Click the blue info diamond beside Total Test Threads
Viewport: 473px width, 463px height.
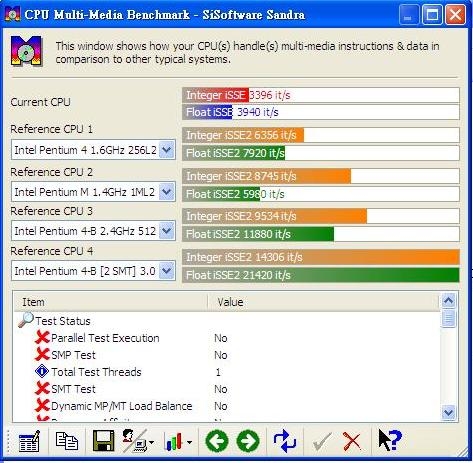[x=42, y=371]
